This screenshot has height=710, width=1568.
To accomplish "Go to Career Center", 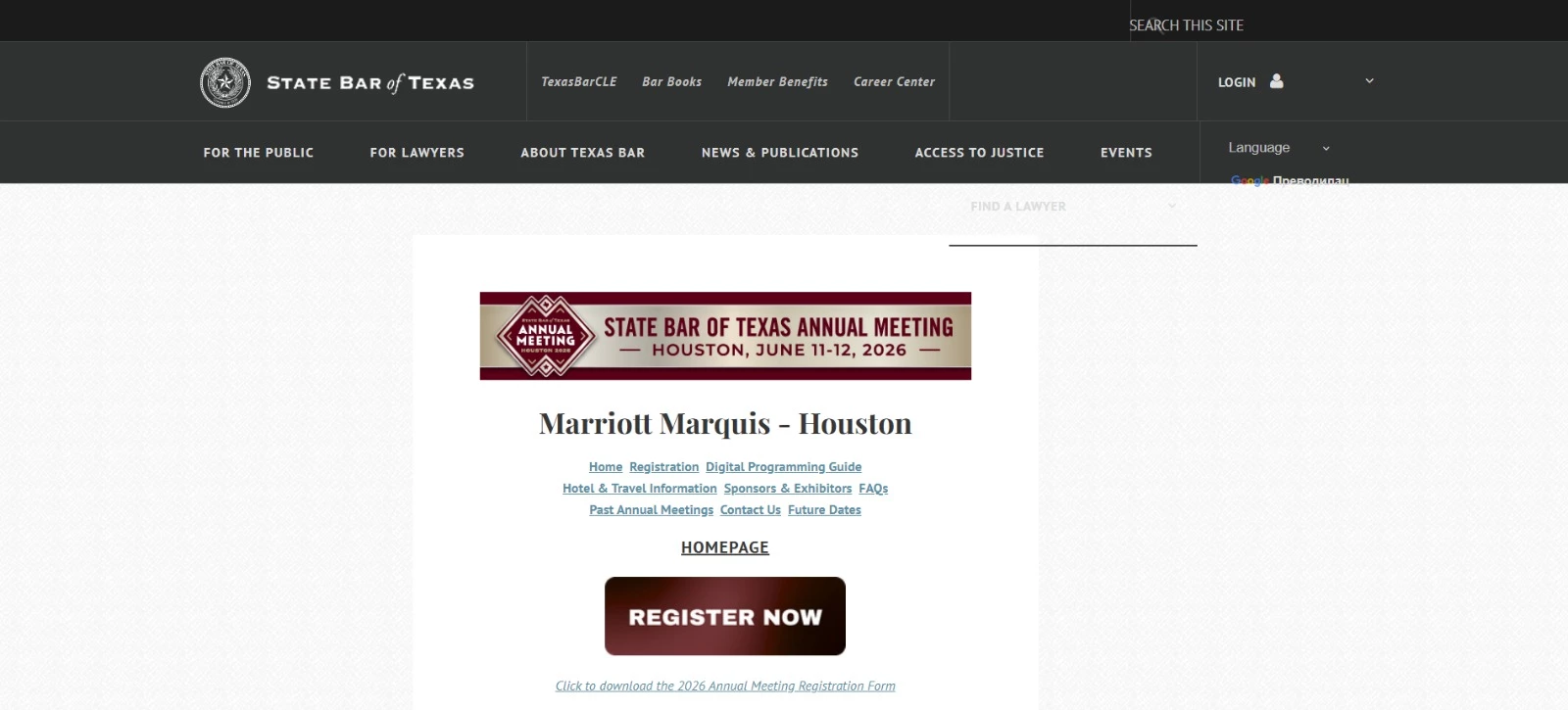I will [894, 82].
